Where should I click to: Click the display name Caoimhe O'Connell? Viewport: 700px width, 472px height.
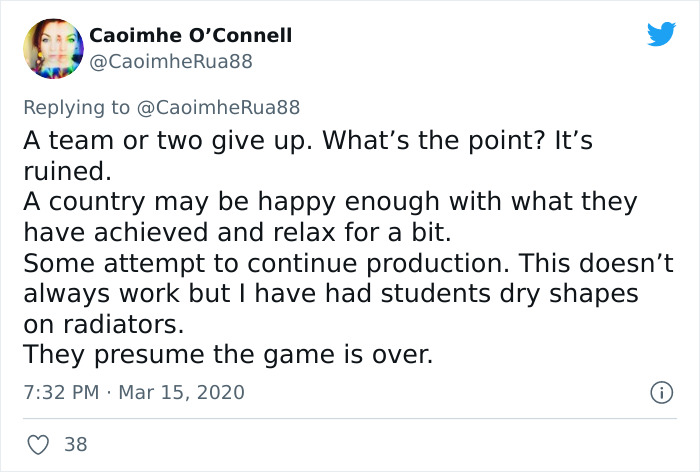tap(191, 36)
